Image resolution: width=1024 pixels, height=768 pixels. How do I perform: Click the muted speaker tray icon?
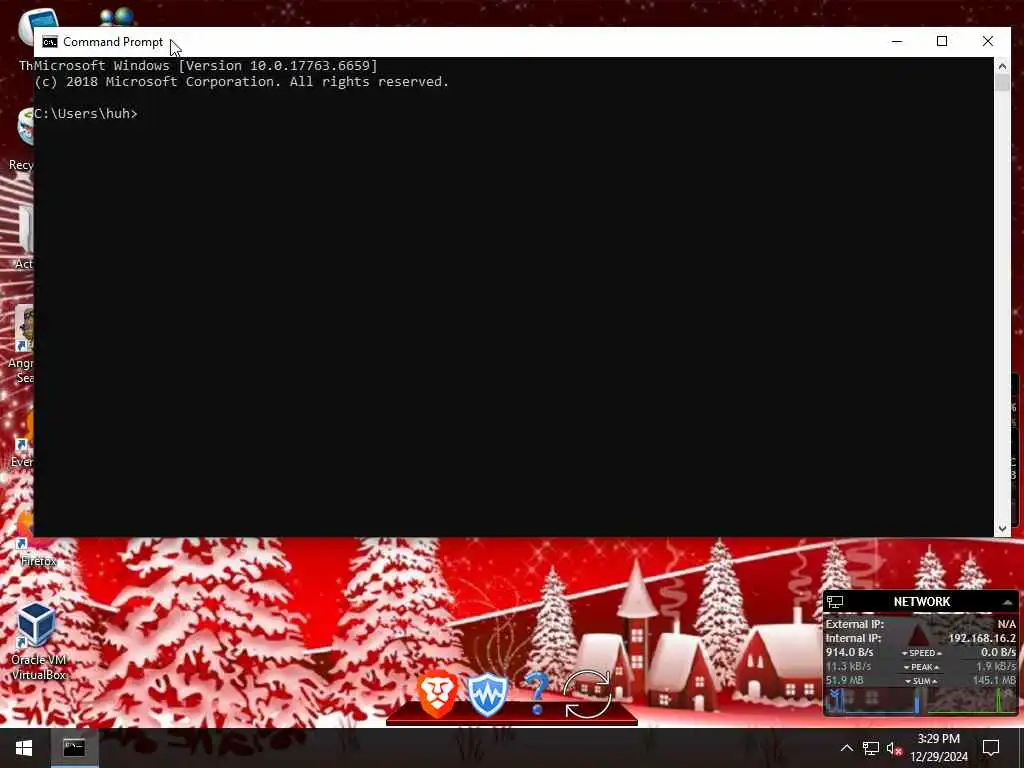pos(894,748)
